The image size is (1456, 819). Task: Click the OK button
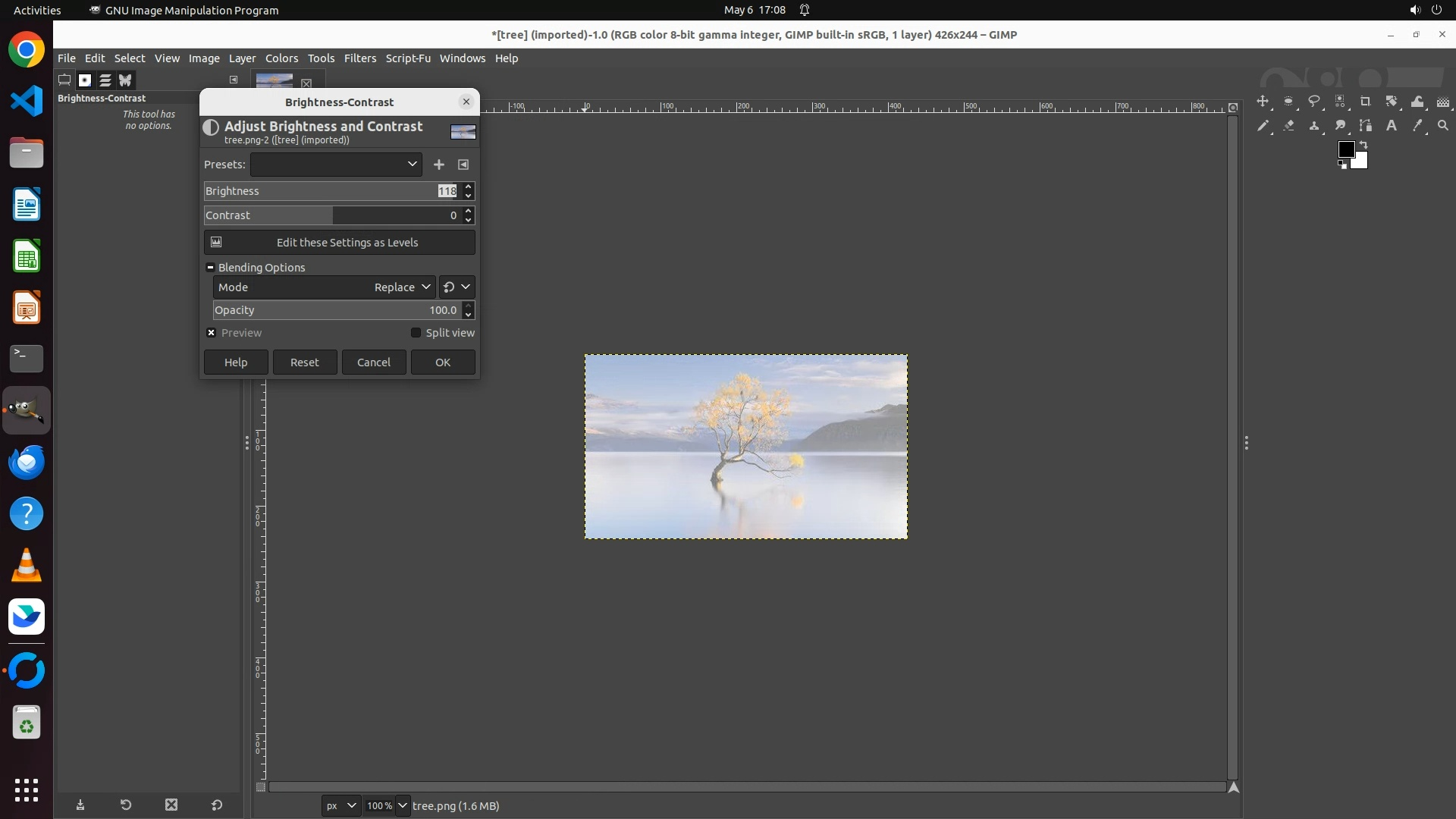click(x=443, y=362)
